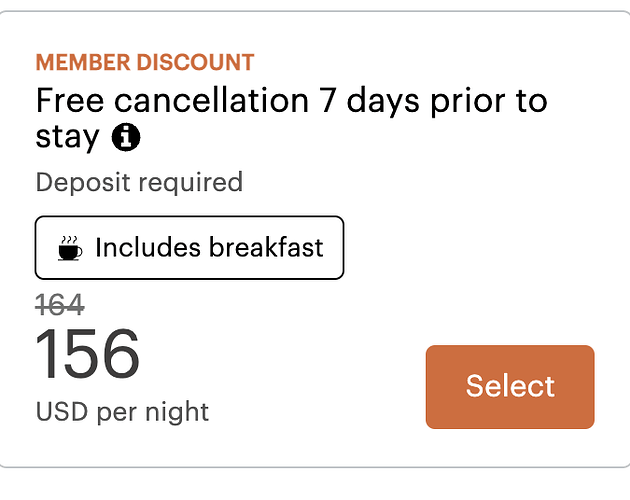
Task: Open the cancellation policy info icon
Action: [126, 137]
